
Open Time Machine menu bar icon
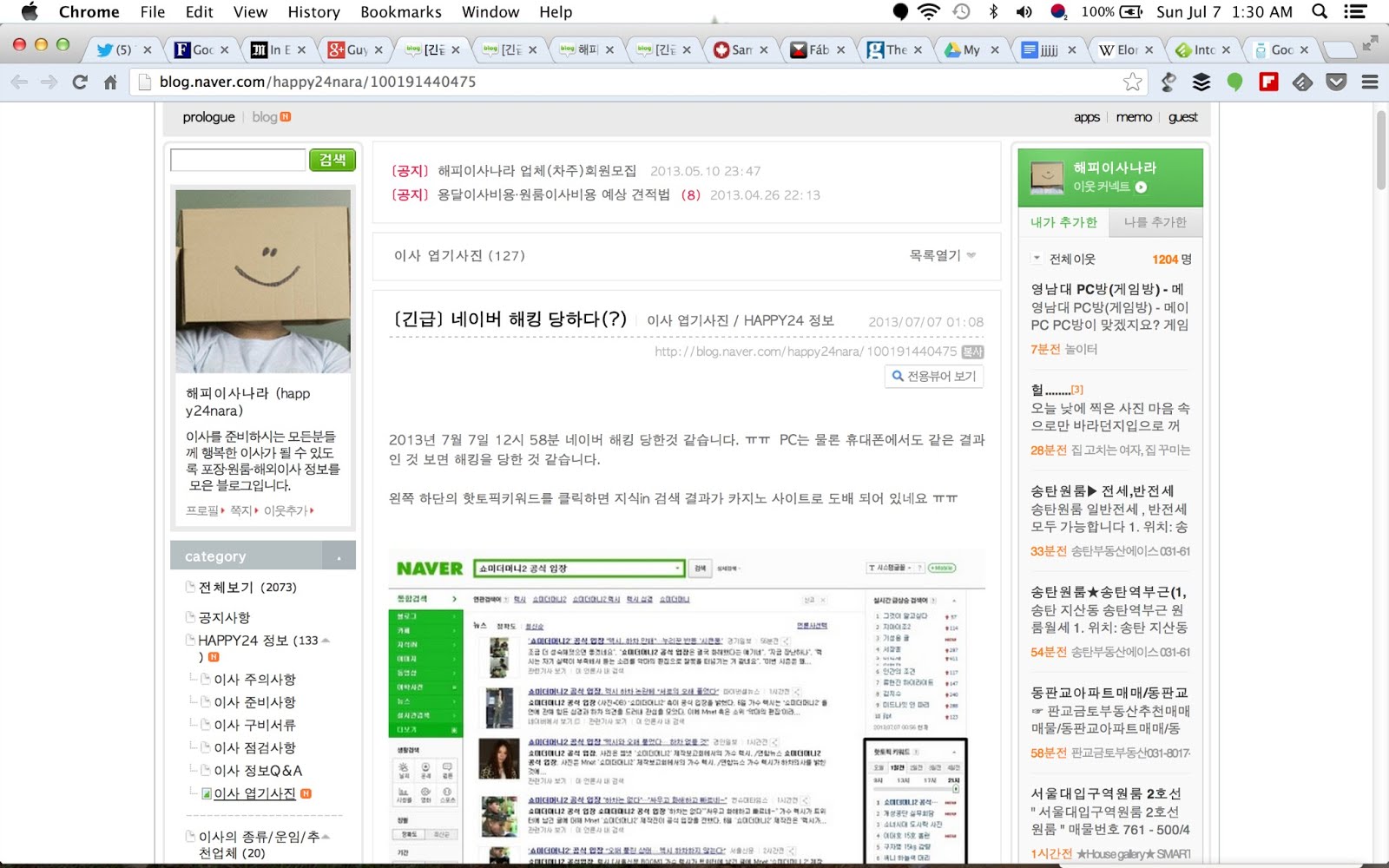pyautogui.click(x=962, y=11)
